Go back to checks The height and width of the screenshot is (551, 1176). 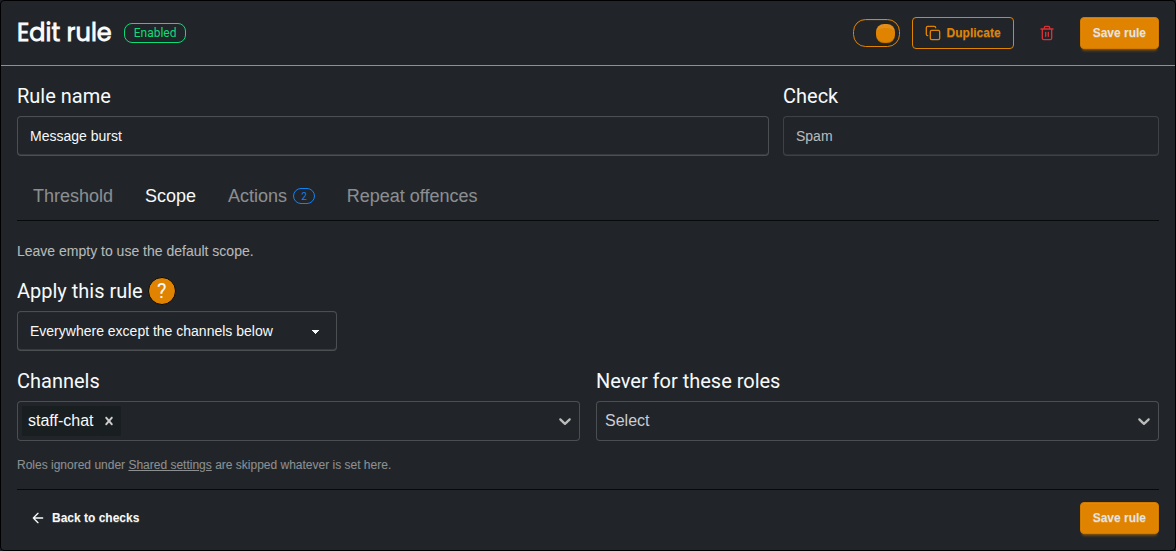coord(86,518)
